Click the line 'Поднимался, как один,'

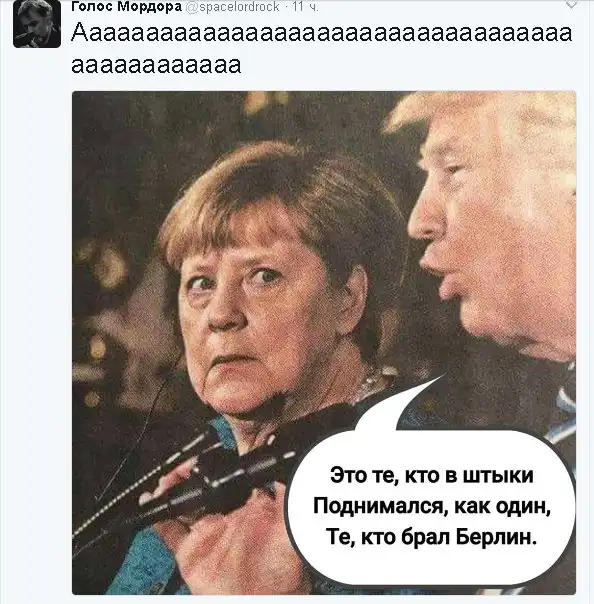[432, 505]
